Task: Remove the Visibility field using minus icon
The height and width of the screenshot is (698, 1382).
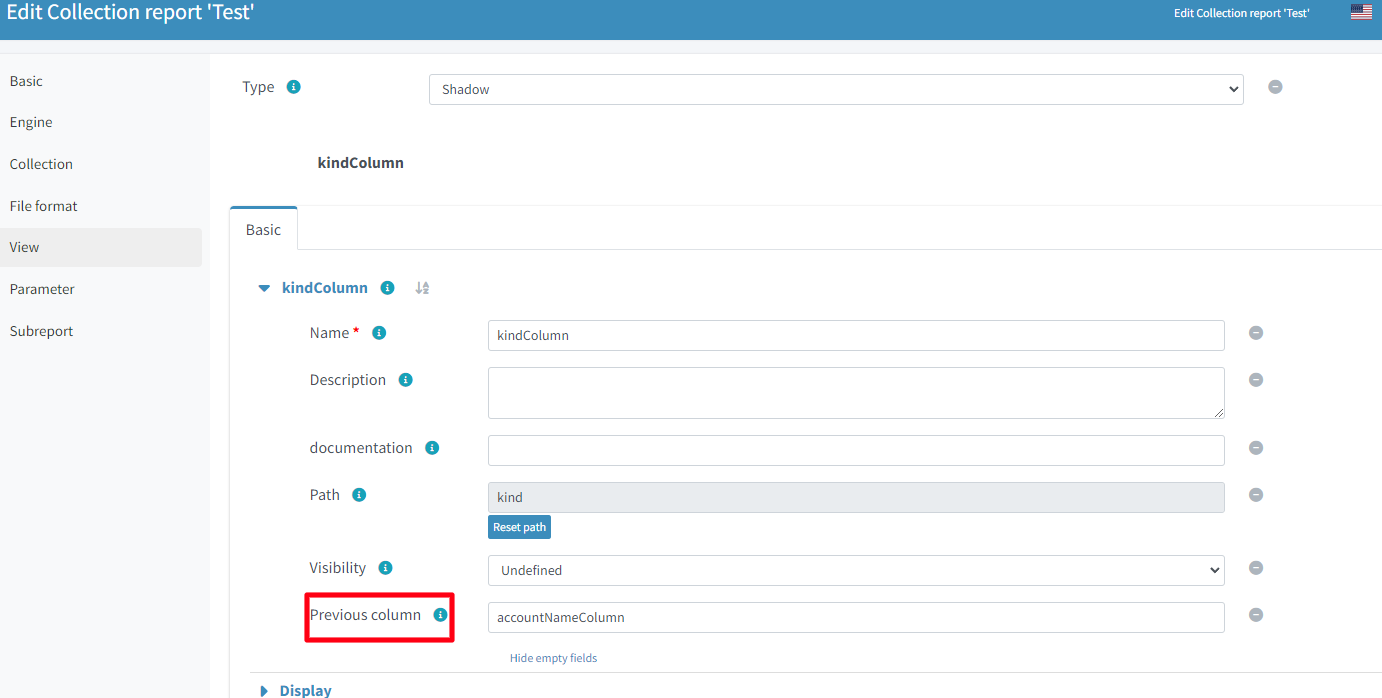Action: [x=1256, y=568]
